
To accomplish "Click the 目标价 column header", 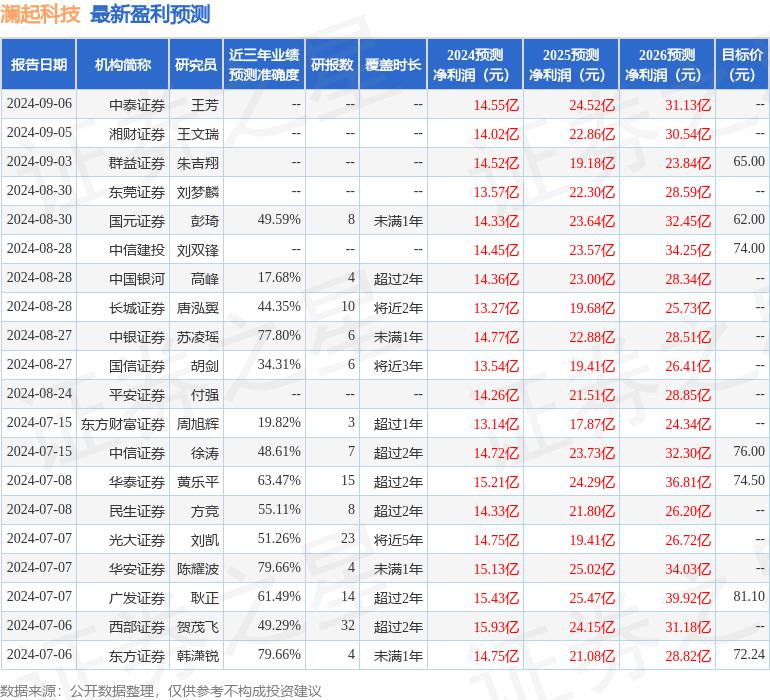I will [x=742, y=64].
